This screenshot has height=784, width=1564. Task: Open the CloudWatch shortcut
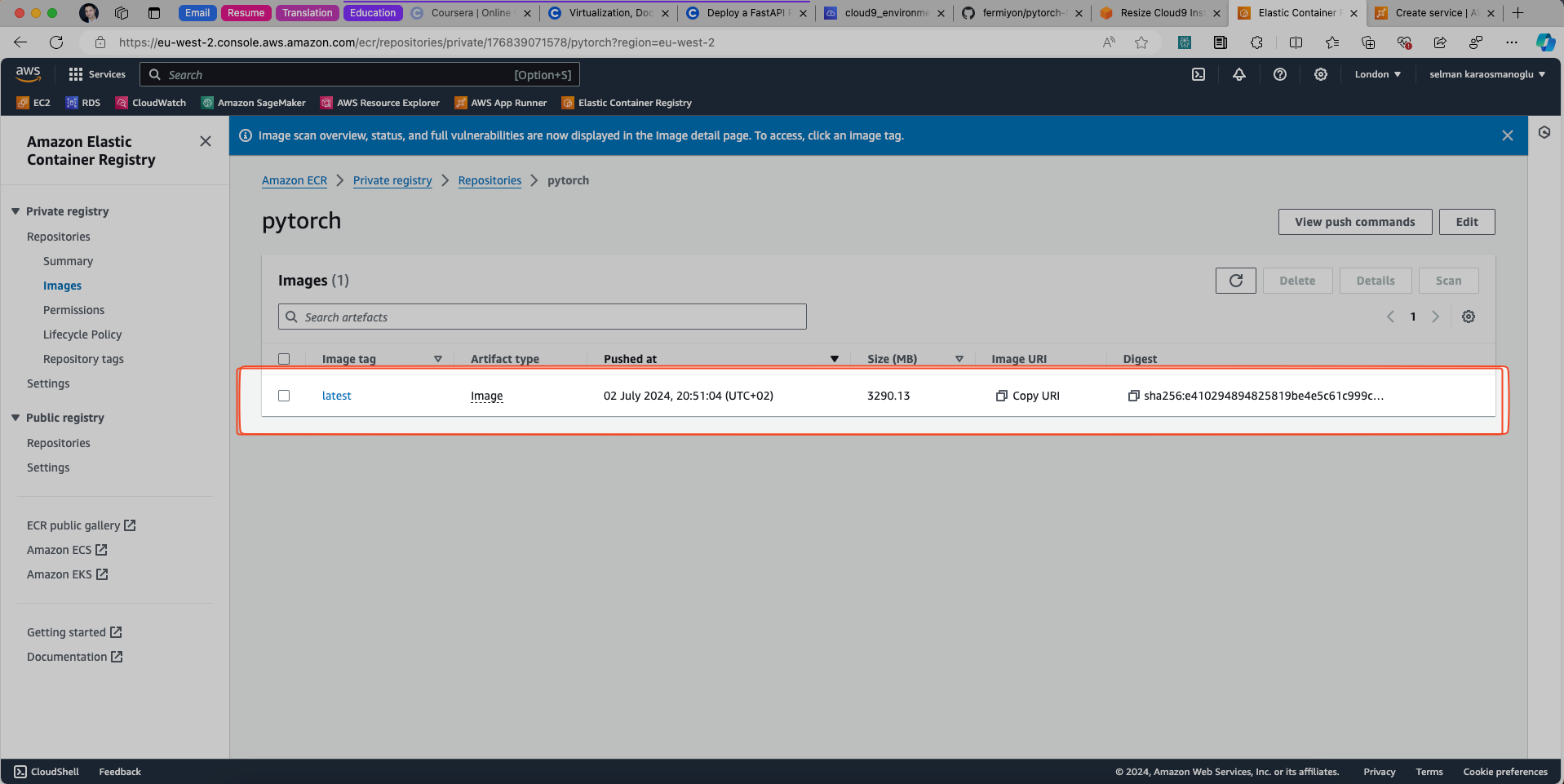(151, 103)
